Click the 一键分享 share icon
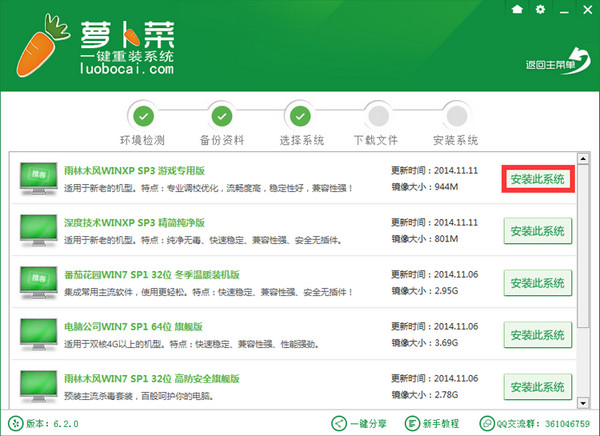 coord(339,423)
